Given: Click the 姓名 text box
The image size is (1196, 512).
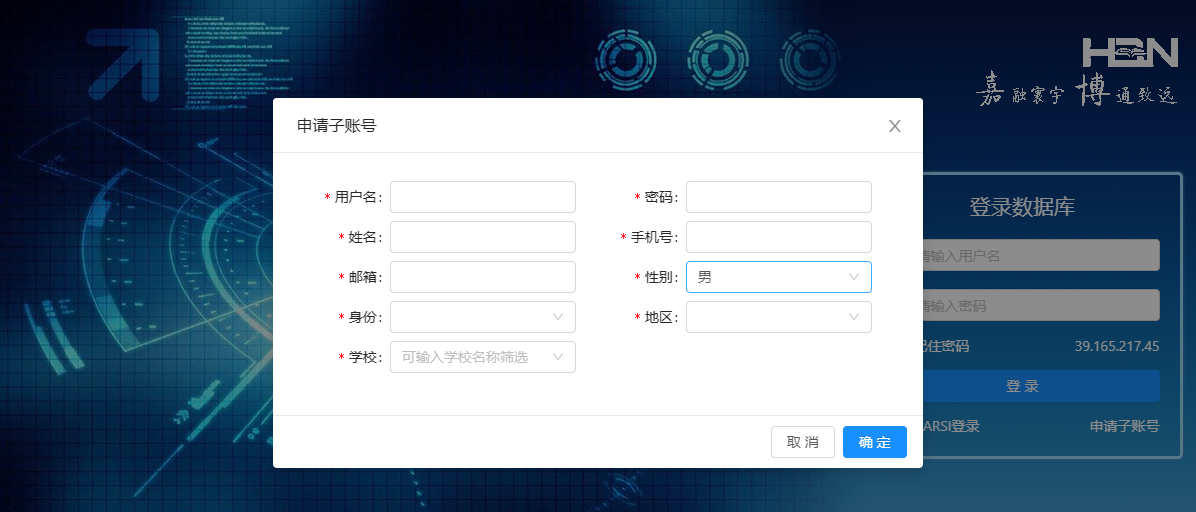Looking at the screenshot, I should point(482,237).
